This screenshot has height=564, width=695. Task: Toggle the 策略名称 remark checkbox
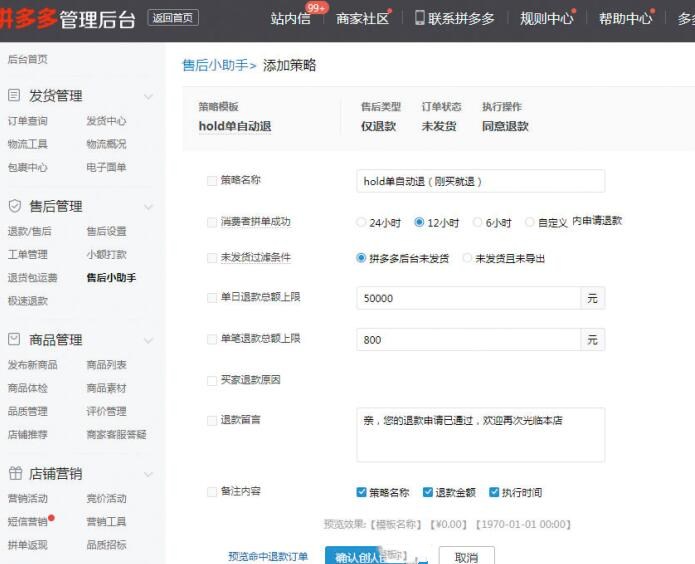point(362,492)
